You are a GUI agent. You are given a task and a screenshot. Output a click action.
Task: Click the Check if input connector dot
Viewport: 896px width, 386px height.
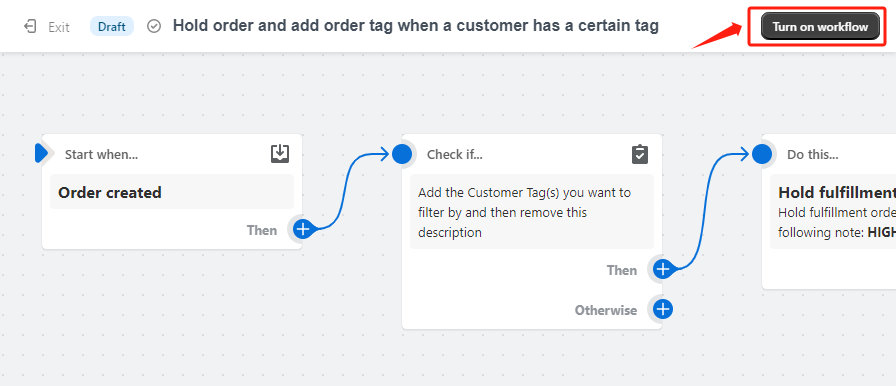pos(402,154)
